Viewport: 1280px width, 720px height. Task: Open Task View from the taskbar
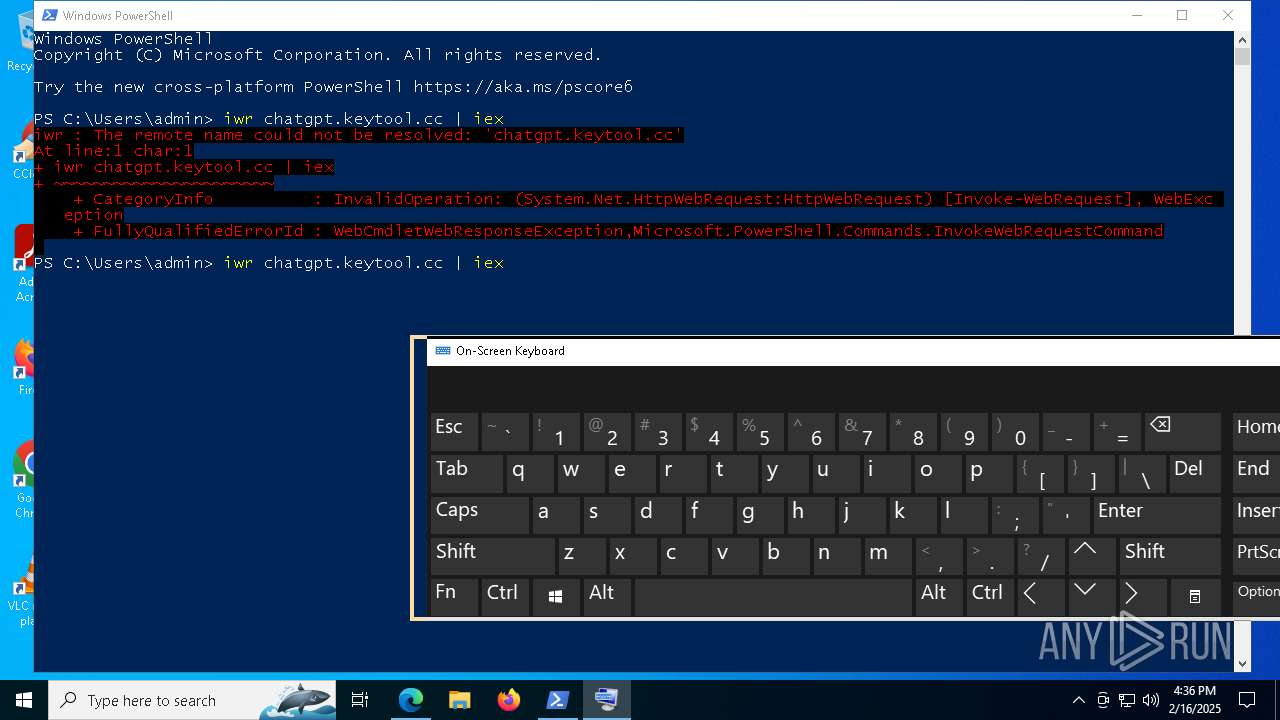pyautogui.click(x=360, y=700)
